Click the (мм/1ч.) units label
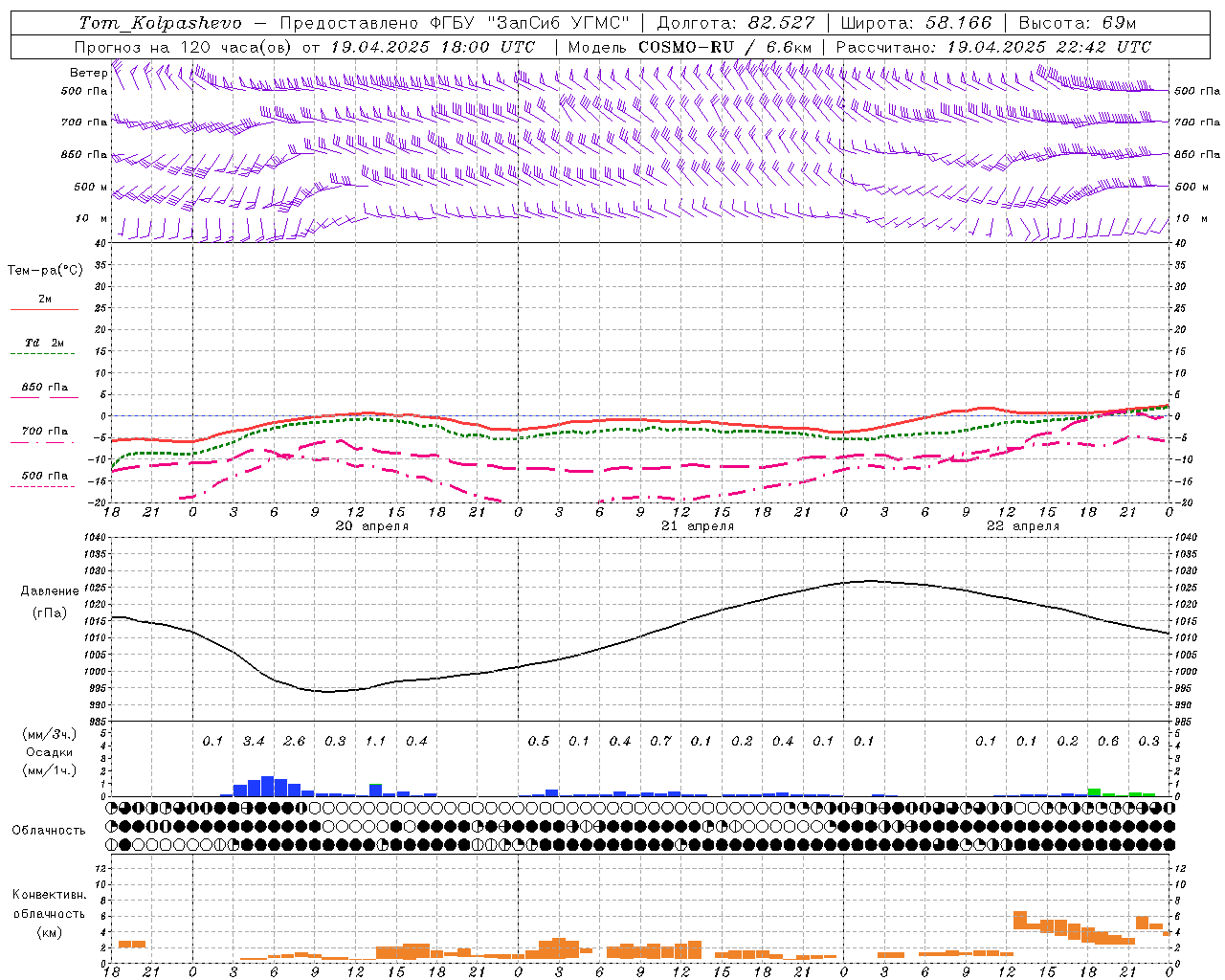 [50, 770]
